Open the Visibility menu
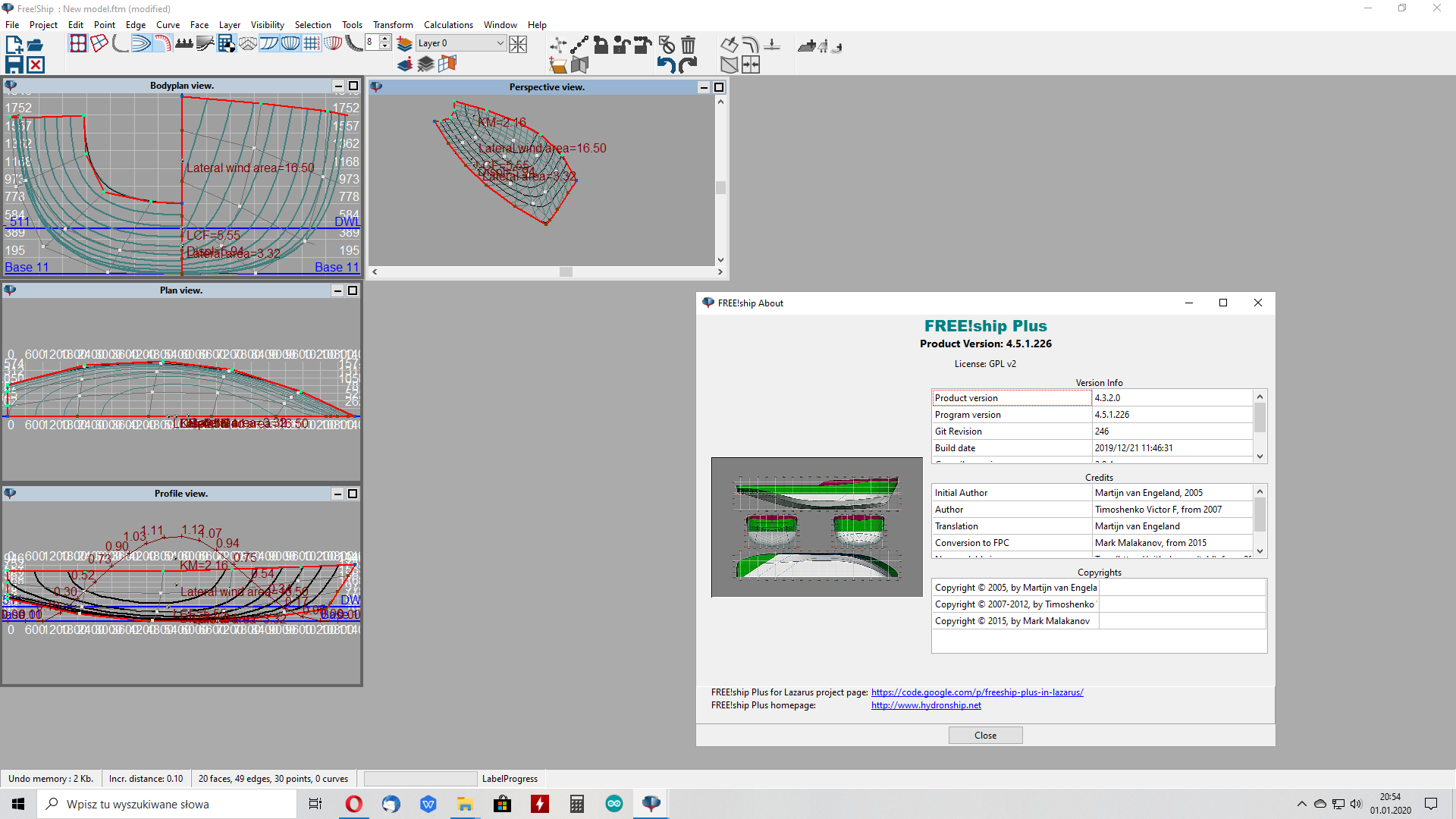1456x819 pixels. [x=268, y=24]
